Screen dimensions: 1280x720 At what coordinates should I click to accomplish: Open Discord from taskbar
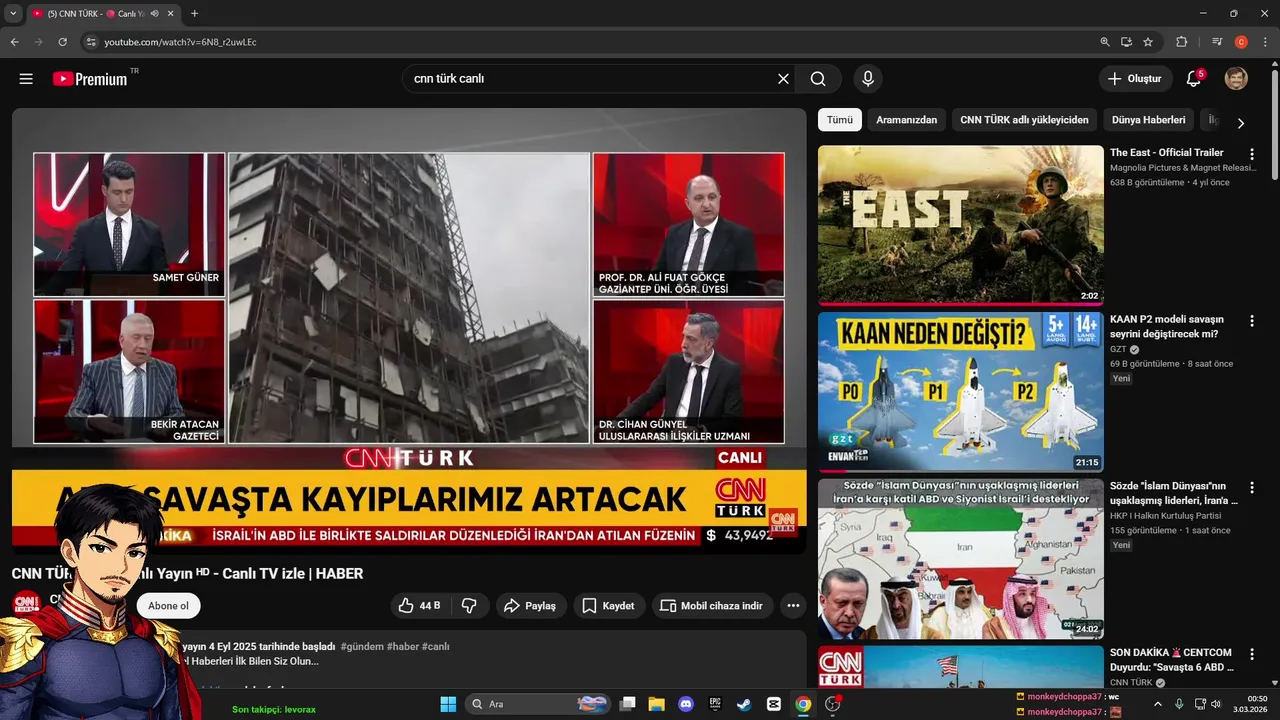(x=686, y=704)
